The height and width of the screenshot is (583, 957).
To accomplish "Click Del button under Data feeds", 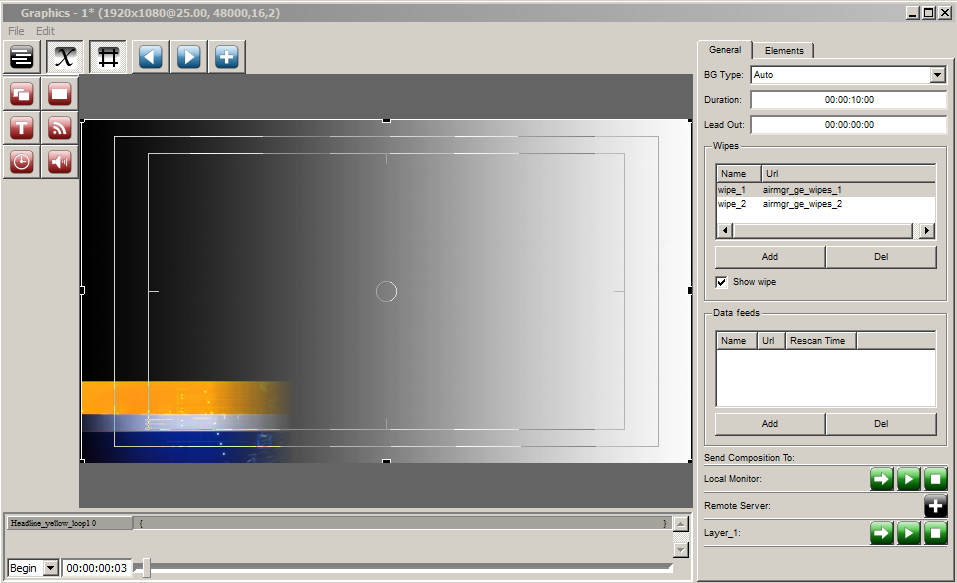I will [x=881, y=424].
